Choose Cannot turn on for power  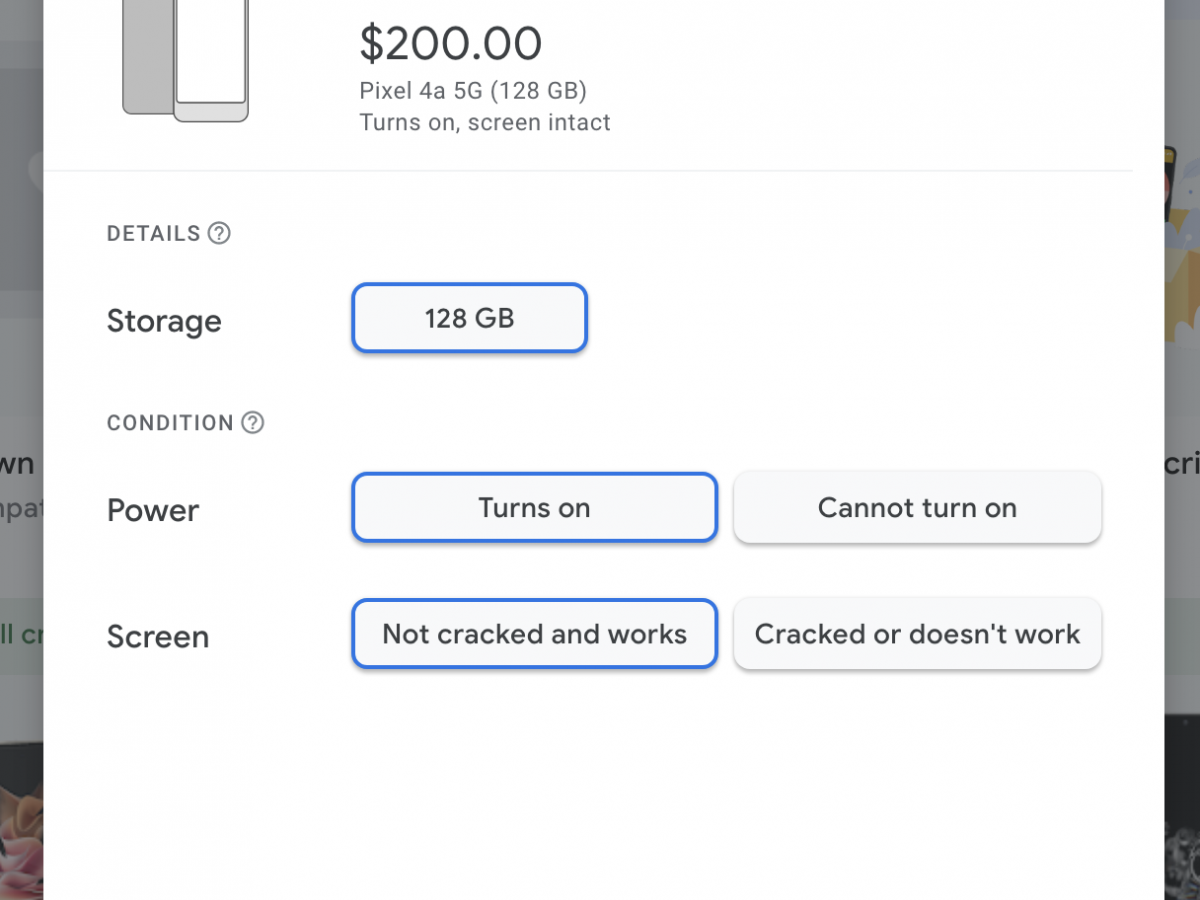click(917, 508)
